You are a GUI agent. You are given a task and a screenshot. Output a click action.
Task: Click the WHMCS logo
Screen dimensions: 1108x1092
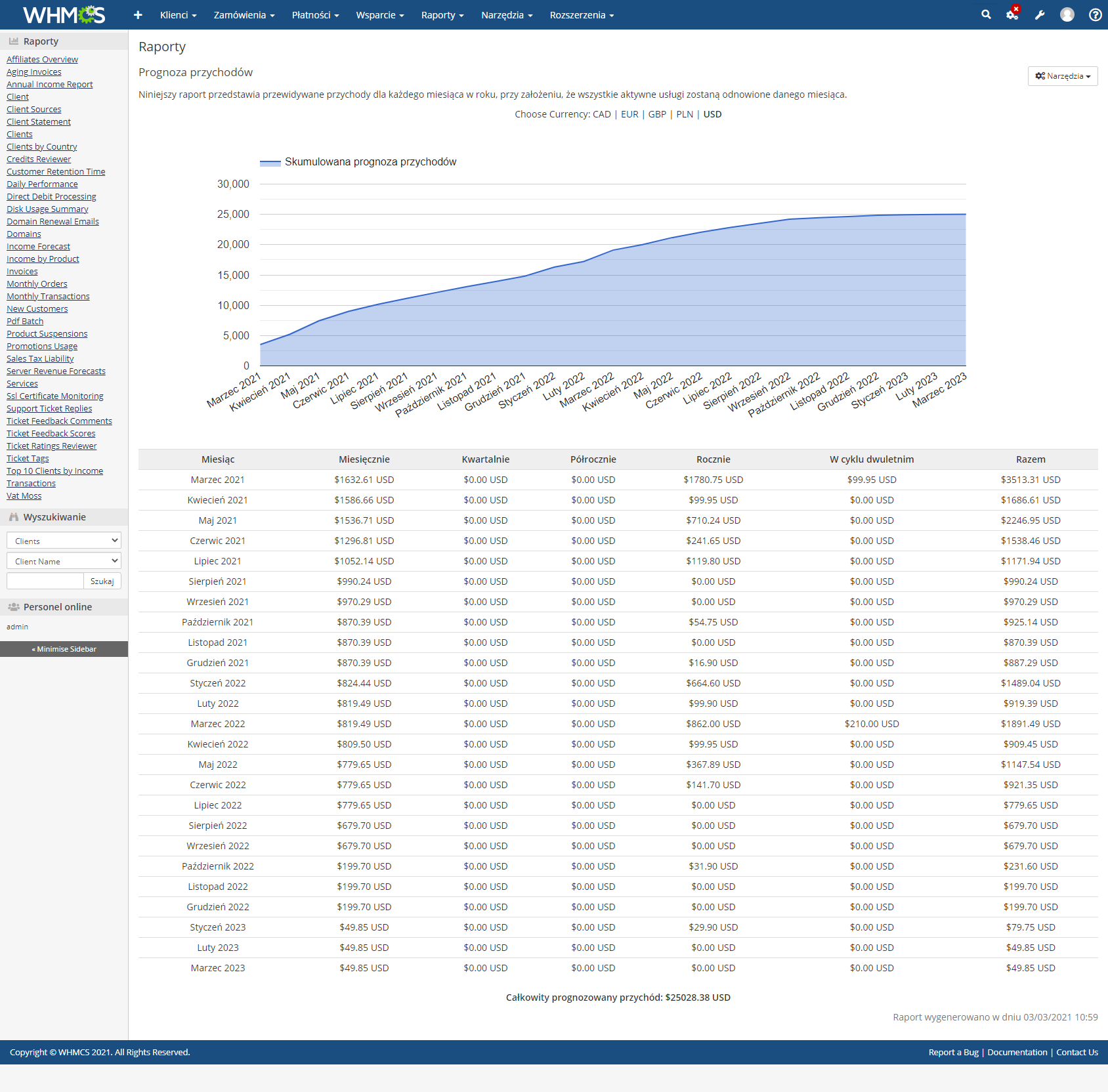coord(64,14)
